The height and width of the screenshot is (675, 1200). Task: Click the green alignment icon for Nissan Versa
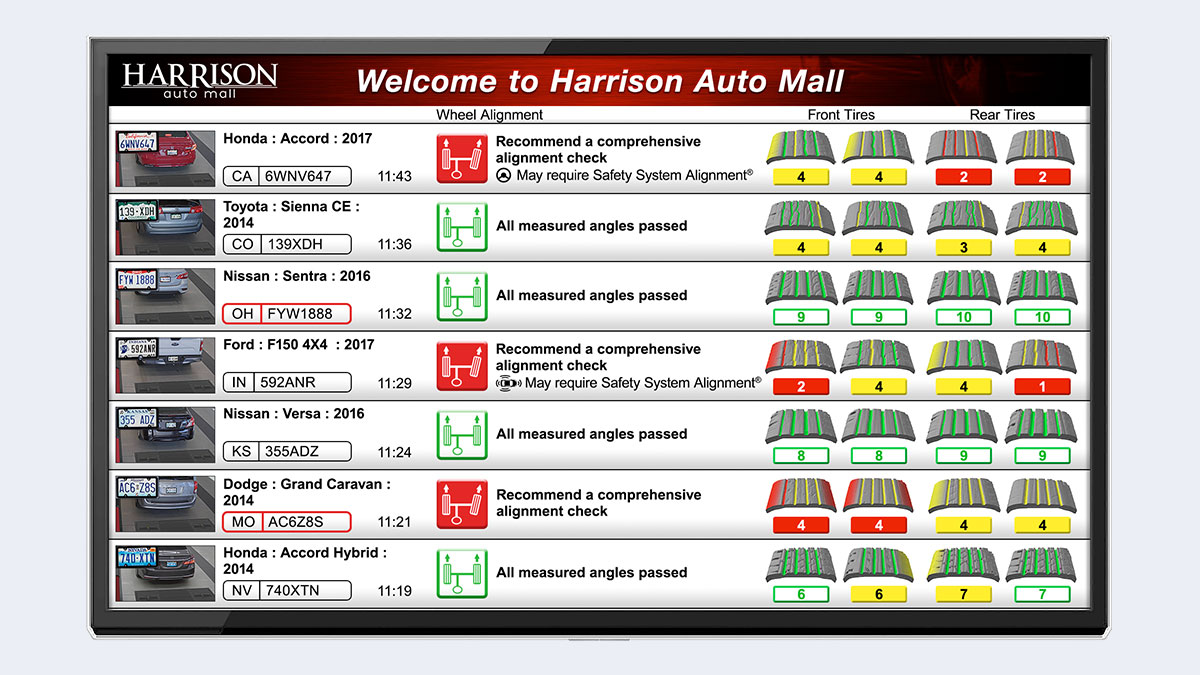coord(462,434)
